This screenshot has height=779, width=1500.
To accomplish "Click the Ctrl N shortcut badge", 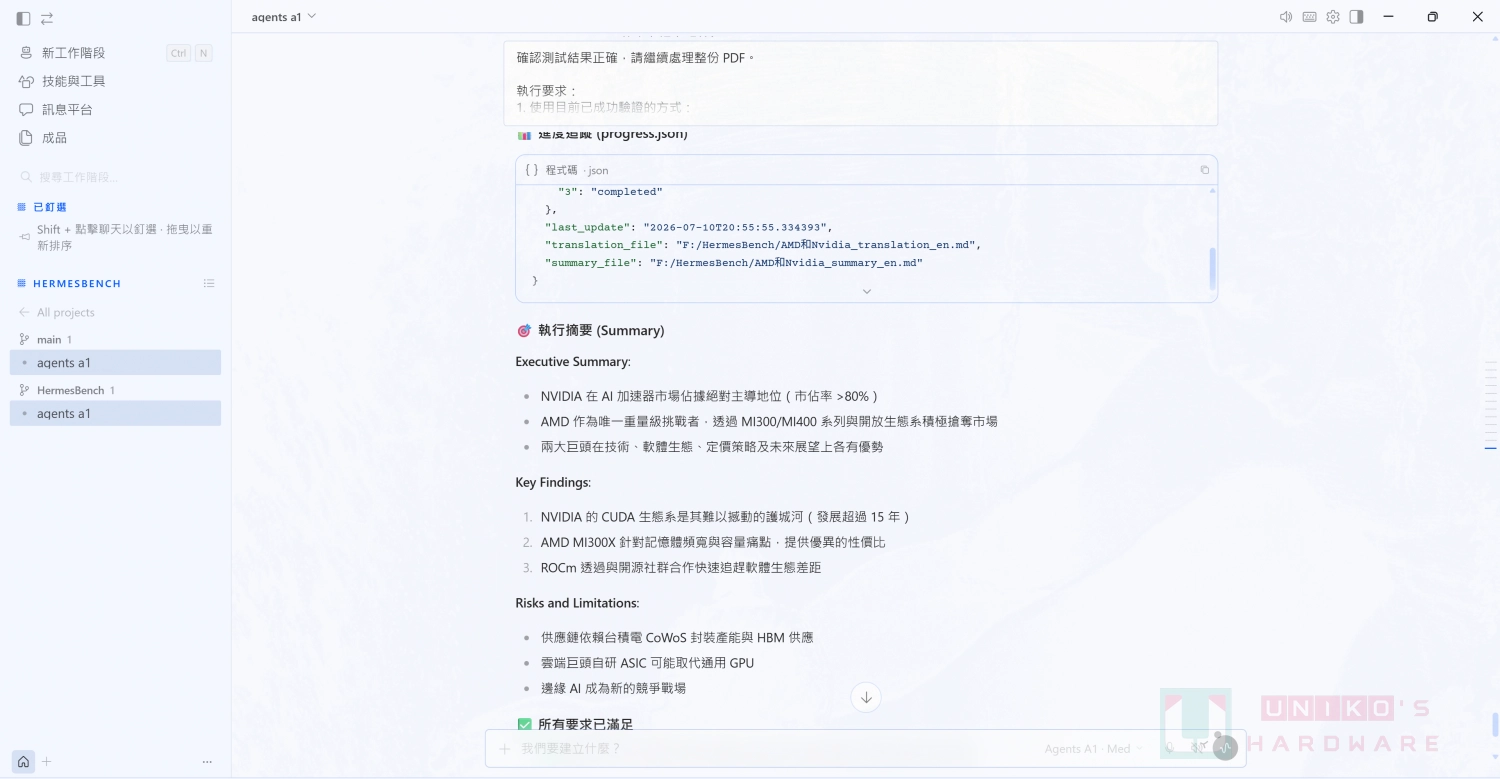I will [190, 53].
